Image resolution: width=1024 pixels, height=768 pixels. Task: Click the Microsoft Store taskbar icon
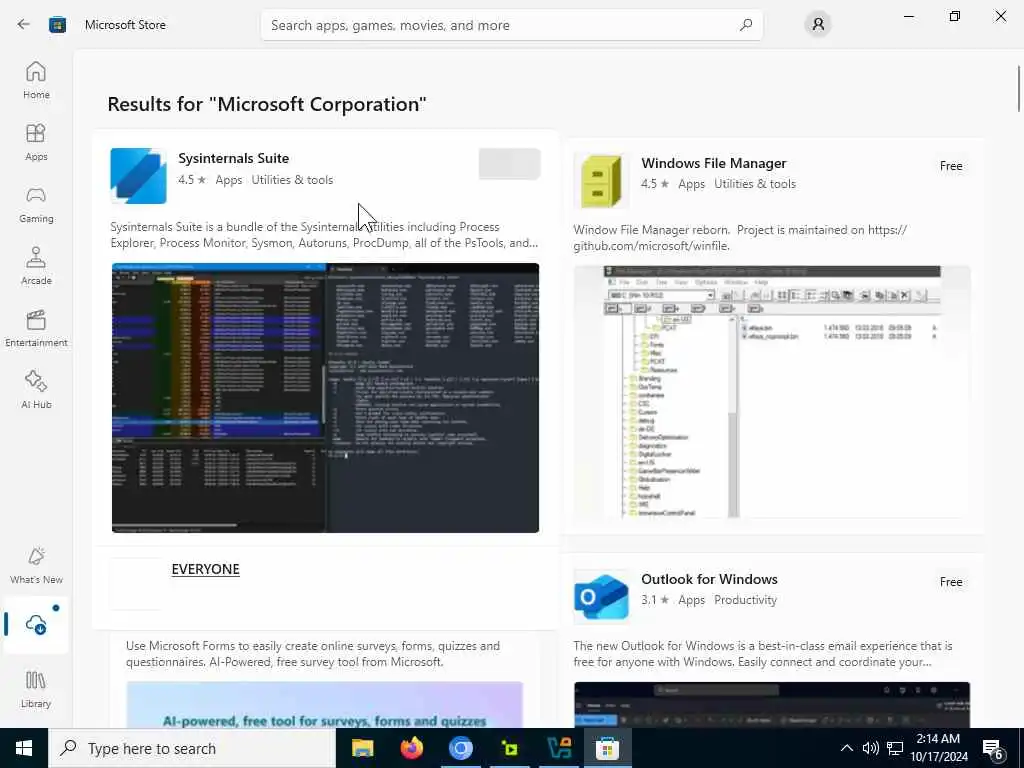coord(607,748)
